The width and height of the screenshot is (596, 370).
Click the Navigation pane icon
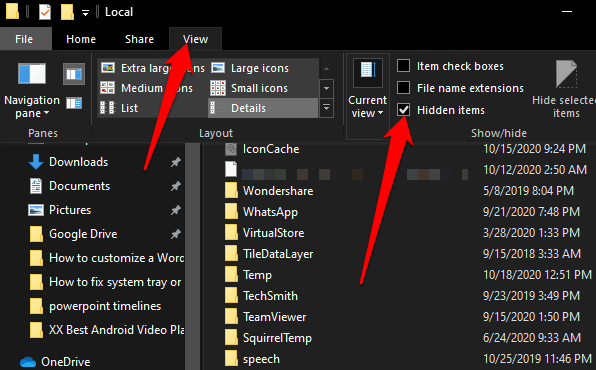coord(32,74)
